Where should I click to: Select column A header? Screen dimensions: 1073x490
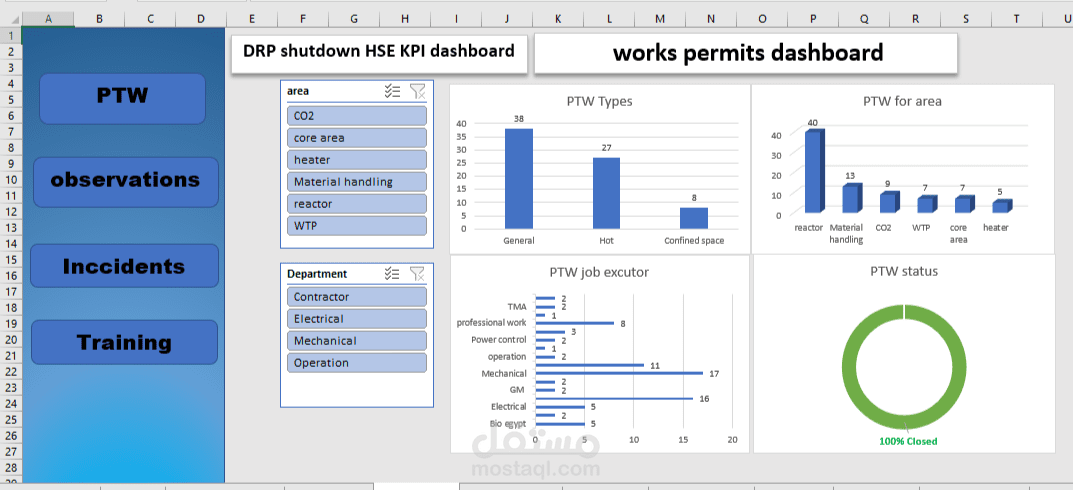coord(48,19)
